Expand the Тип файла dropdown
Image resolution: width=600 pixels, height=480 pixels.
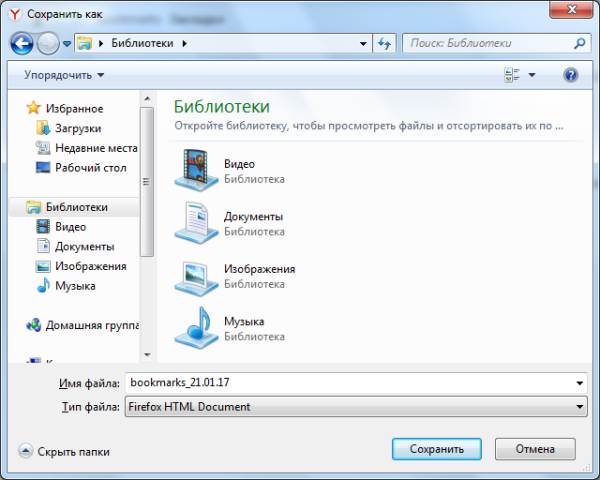point(580,407)
